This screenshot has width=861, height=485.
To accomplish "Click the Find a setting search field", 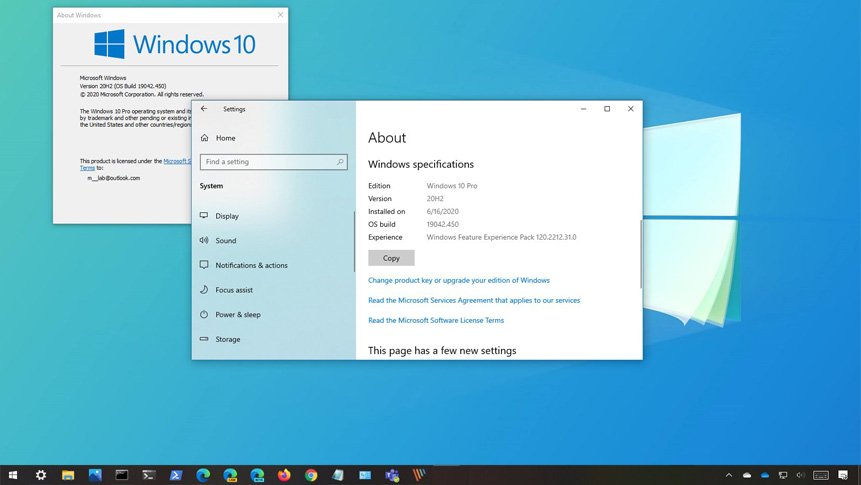I will click(266, 161).
